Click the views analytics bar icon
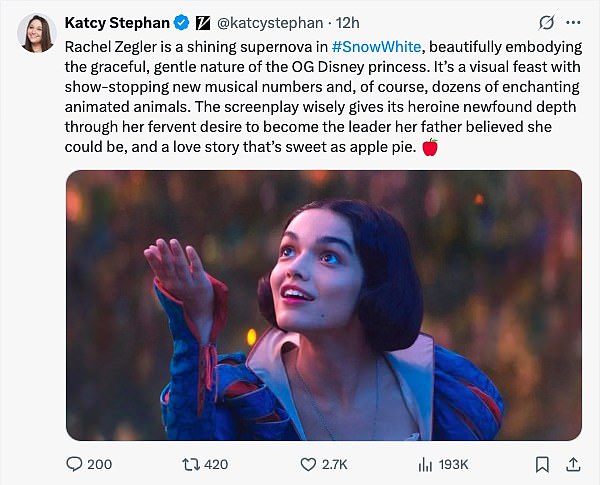Viewport: 608px width, 485px height. 424,464
